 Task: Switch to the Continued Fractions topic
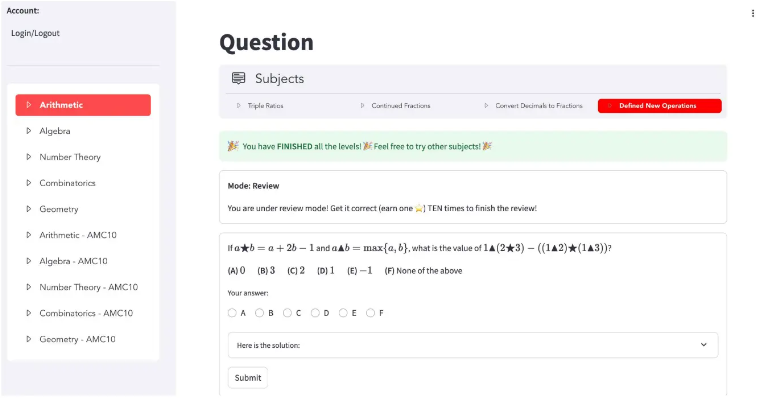[400, 106]
